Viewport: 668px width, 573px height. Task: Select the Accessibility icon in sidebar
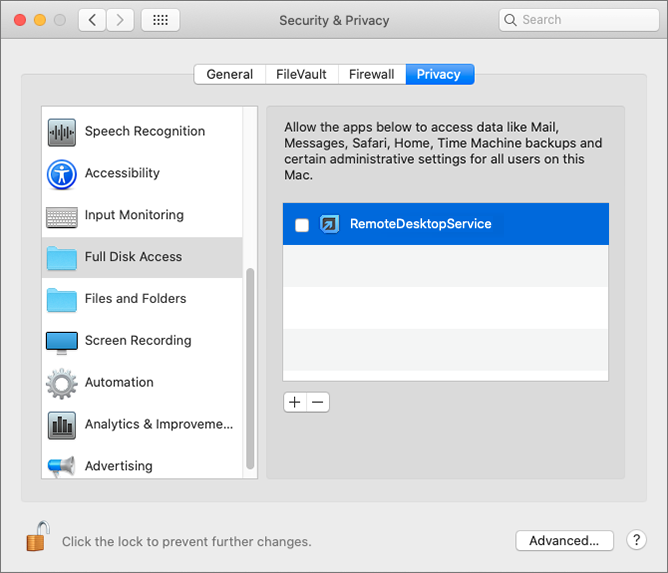pyautogui.click(x=62, y=174)
